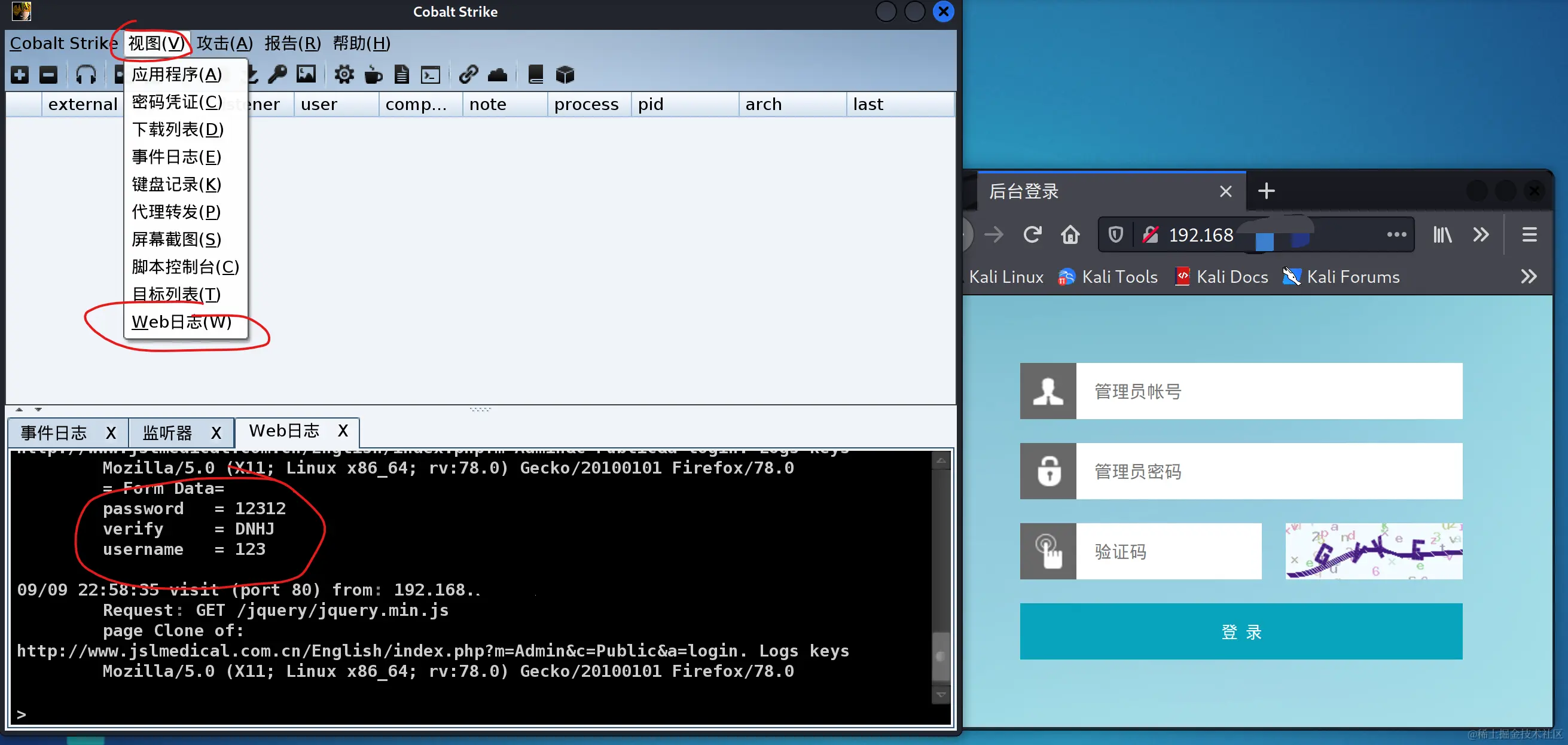Open the Kali Docs bookmark
The image size is (1568, 745).
coord(1221,277)
